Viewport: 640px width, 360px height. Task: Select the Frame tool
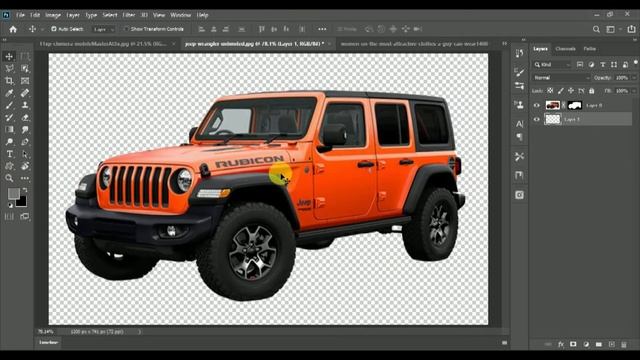click(x=25, y=81)
